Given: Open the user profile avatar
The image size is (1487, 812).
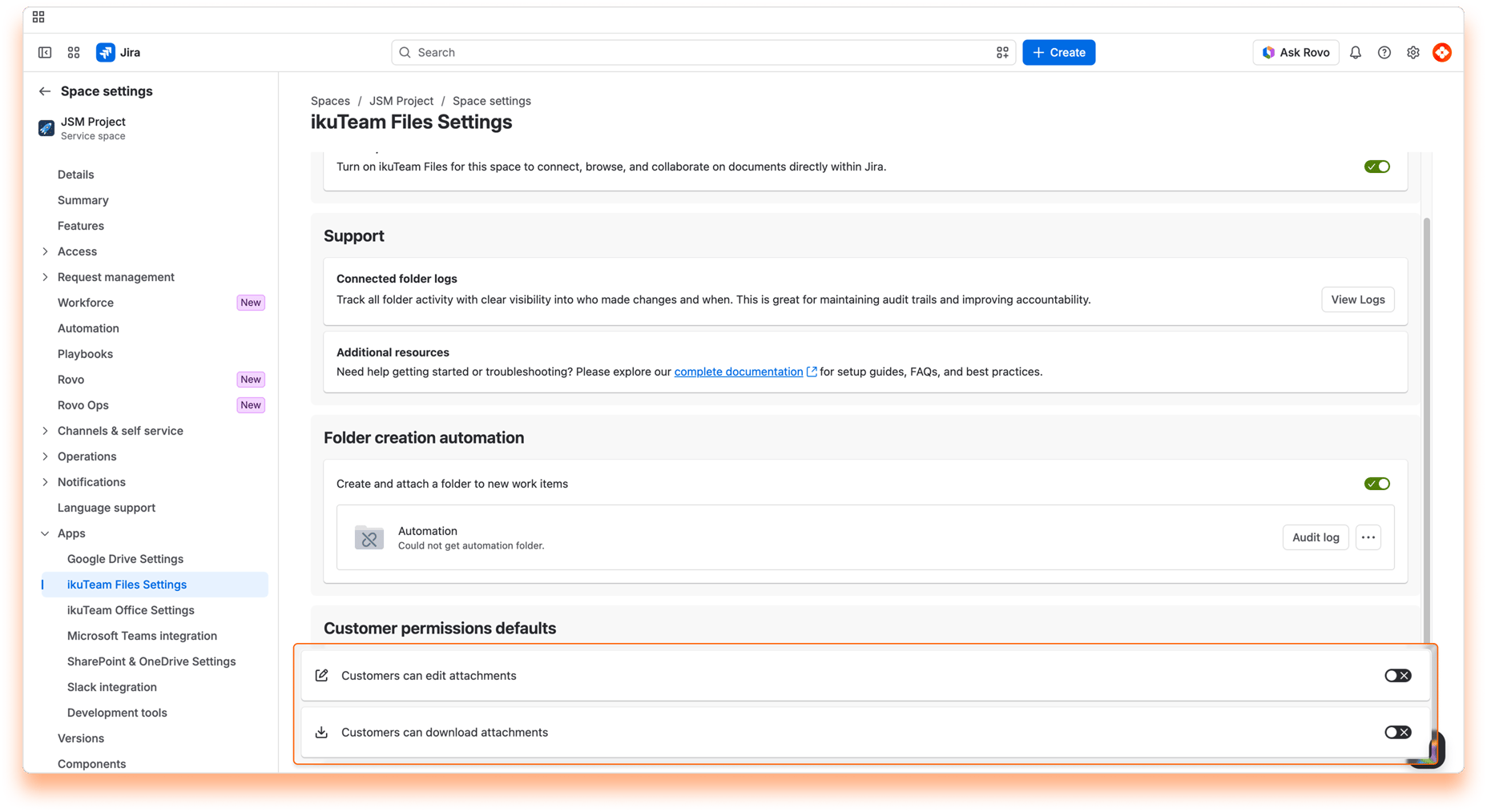Looking at the screenshot, I should tap(1442, 52).
